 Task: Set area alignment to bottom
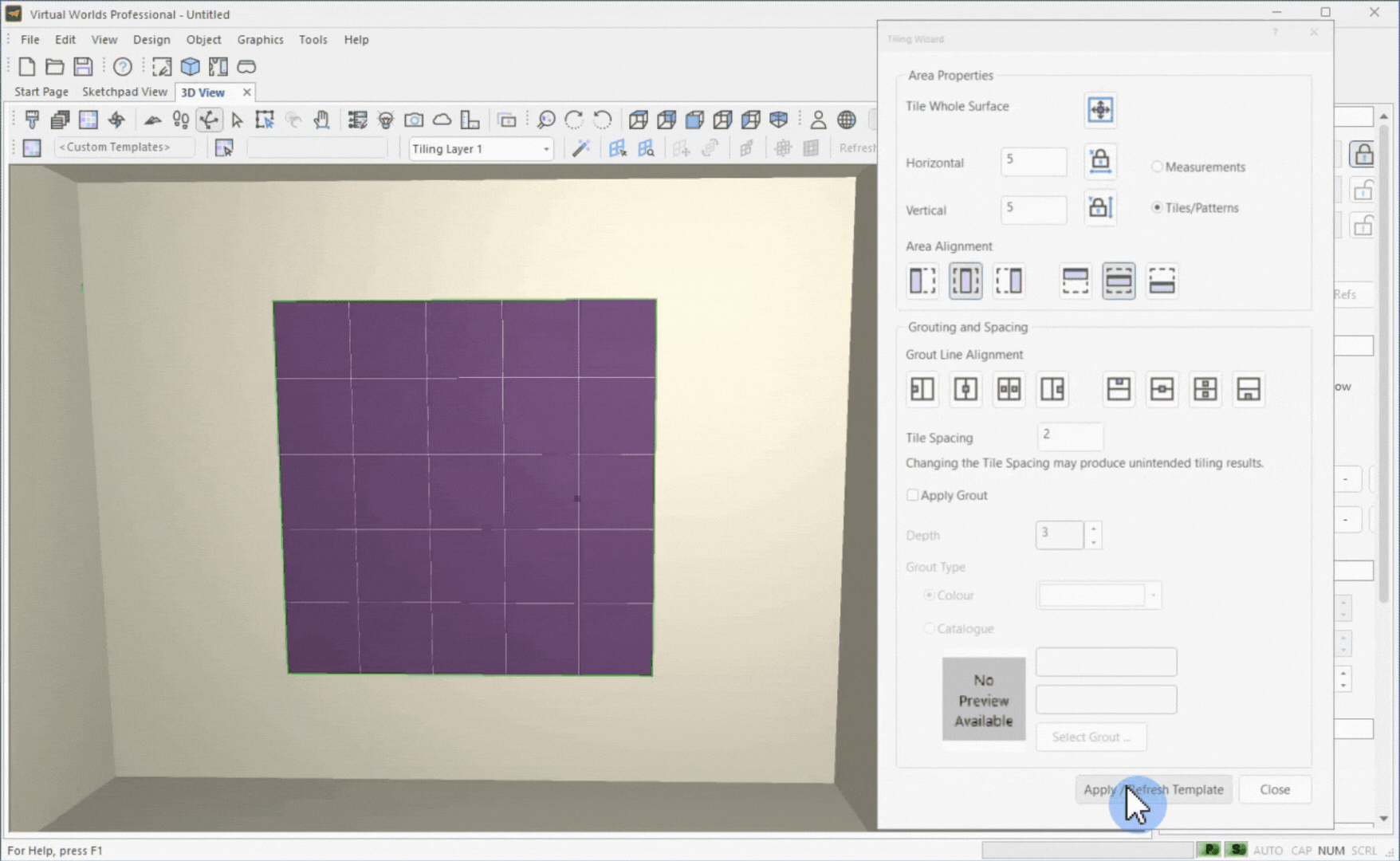tap(1162, 281)
